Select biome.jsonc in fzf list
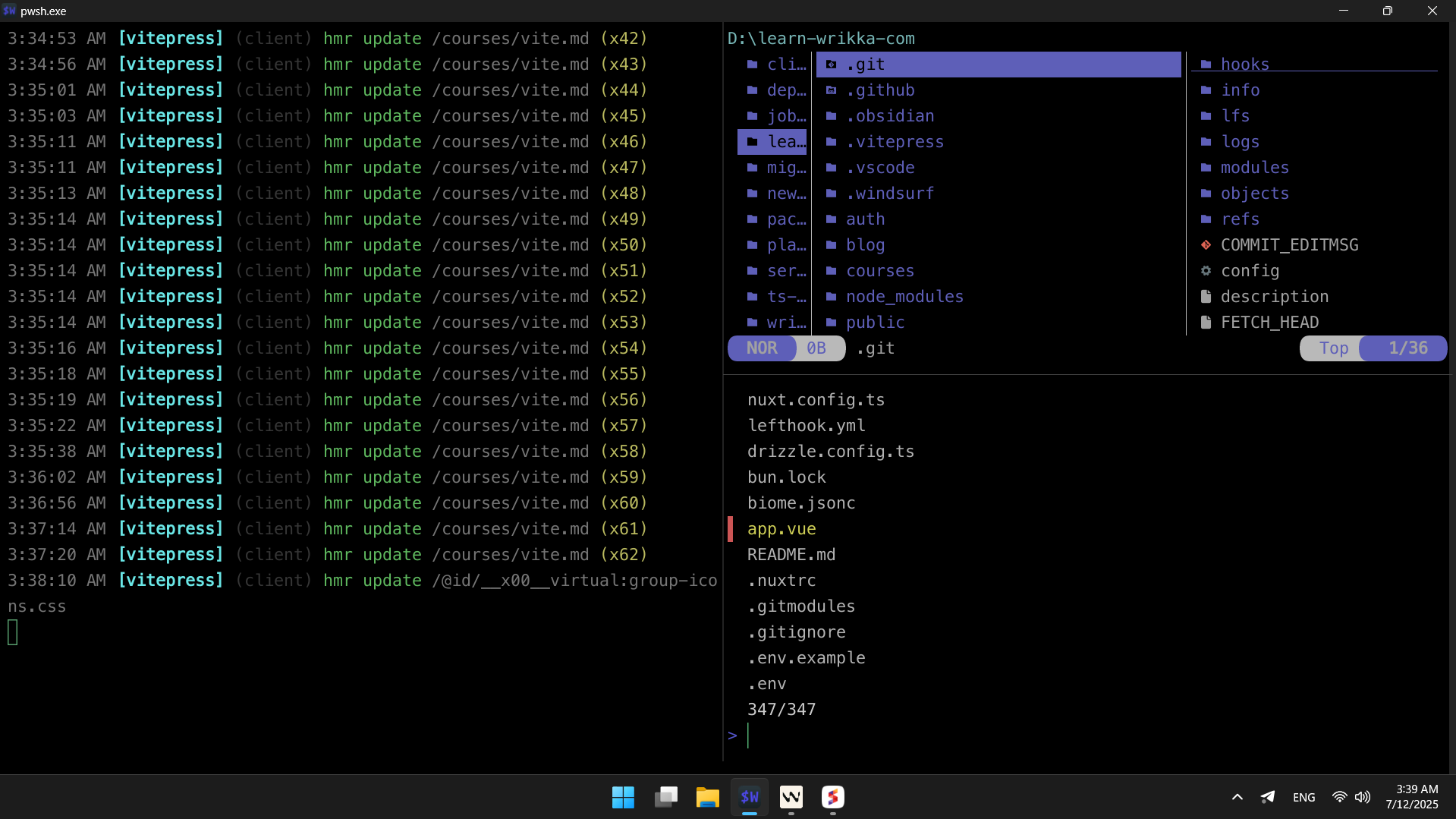The width and height of the screenshot is (1456, 819). [x=801, y=503]
